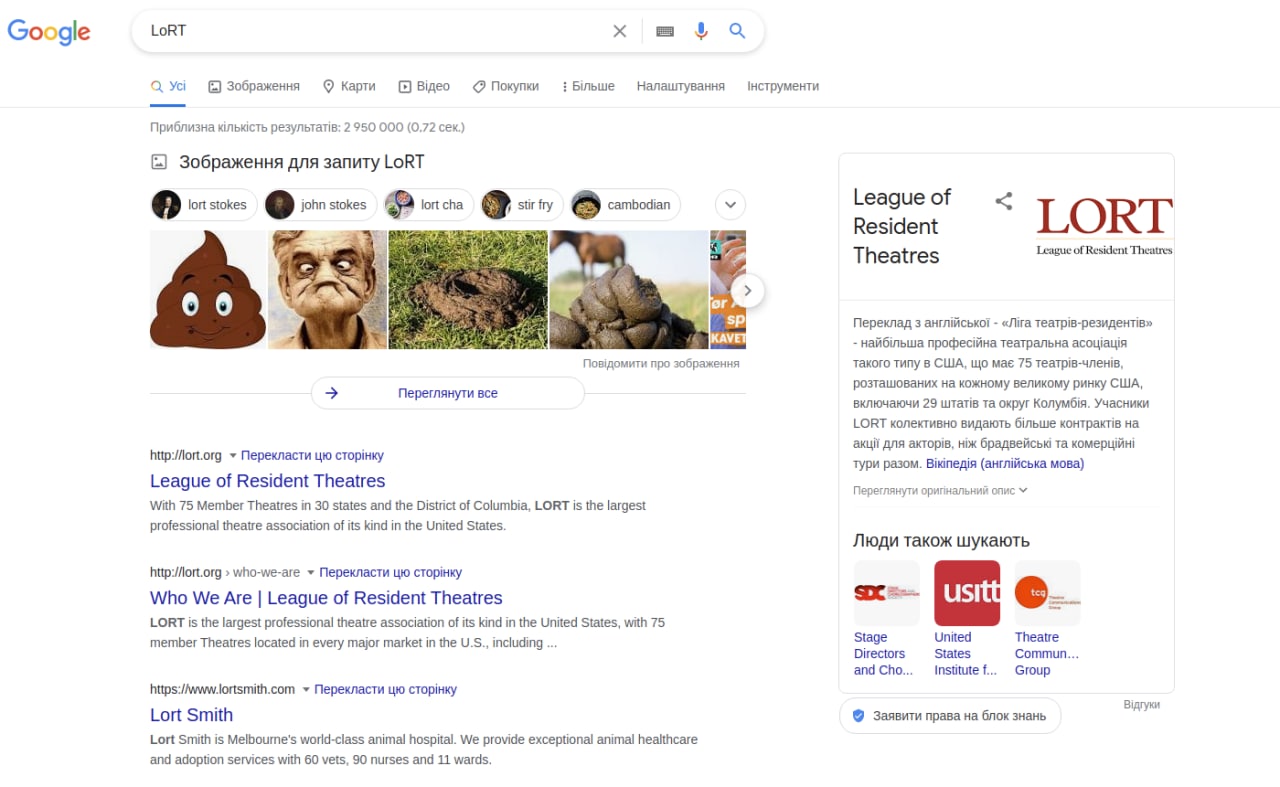
Task: Click the Люди також шукають heading
Action: pyautogui.click(x=941, y=541)
